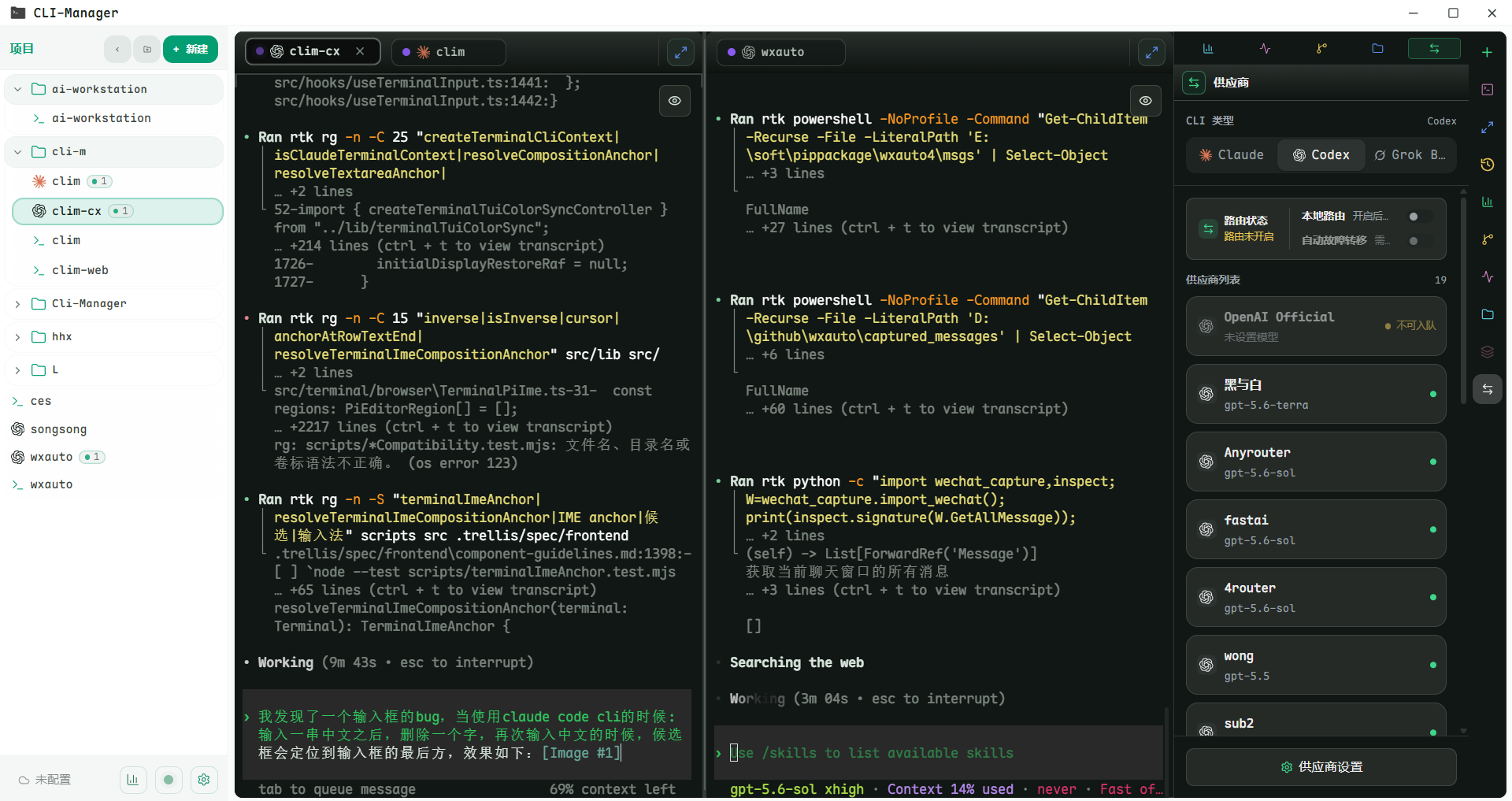Click the active provider switch icon on the right rail
Image resolution: width=1512 pixels, height=801 pixels.
[x=1487, y=389]
